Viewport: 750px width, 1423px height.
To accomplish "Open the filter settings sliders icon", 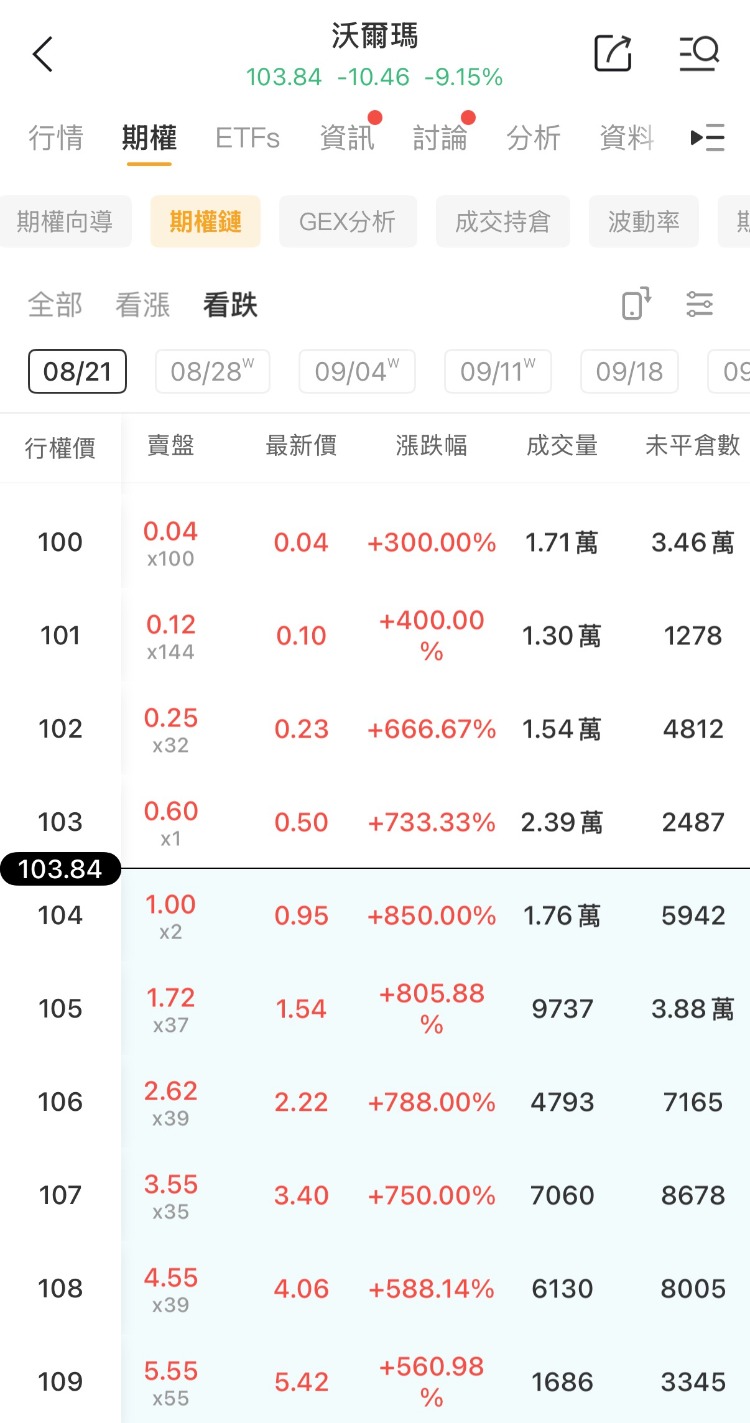I will 700,304.
